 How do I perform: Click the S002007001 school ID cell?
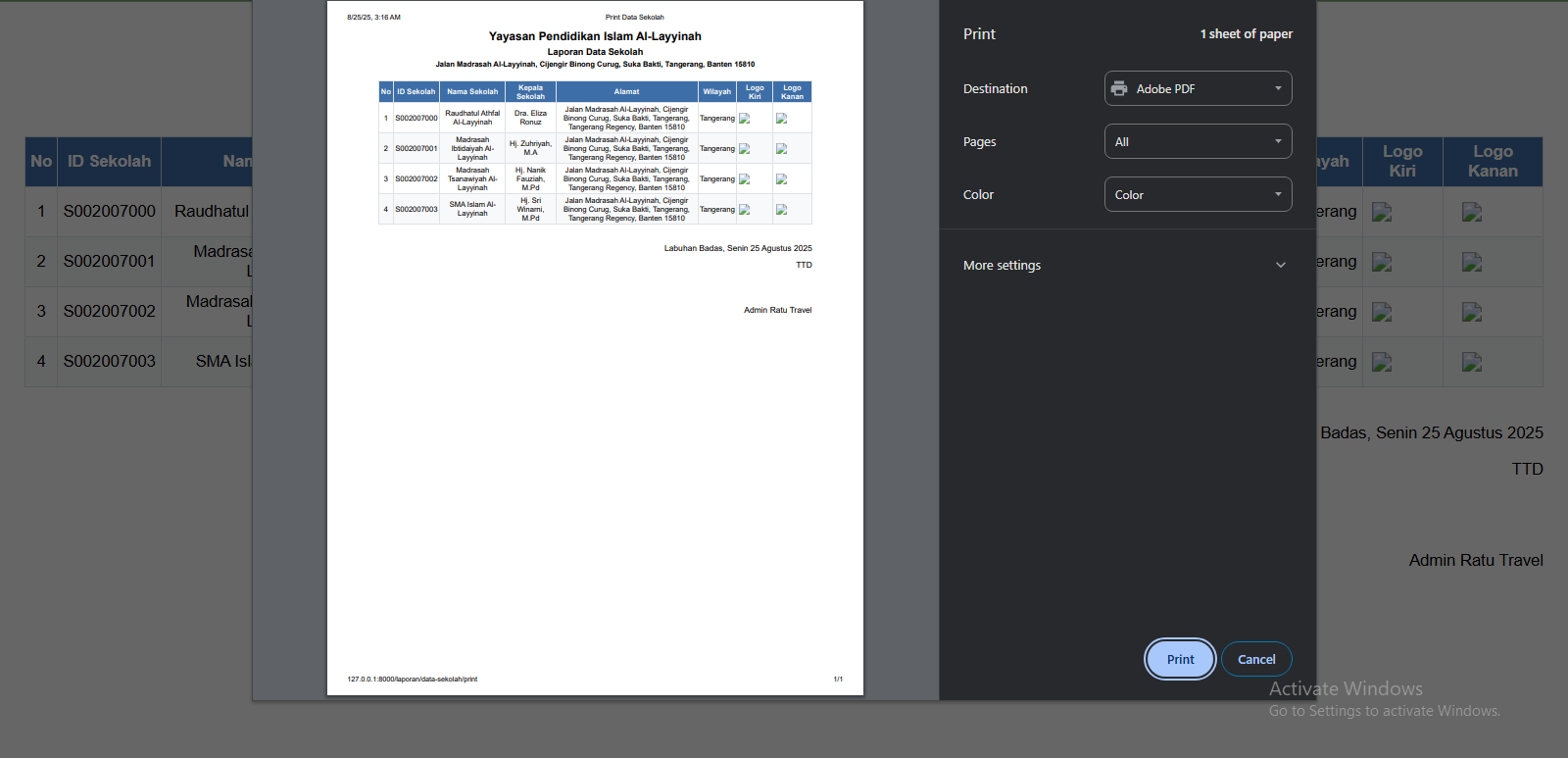(x=109, y=261)
